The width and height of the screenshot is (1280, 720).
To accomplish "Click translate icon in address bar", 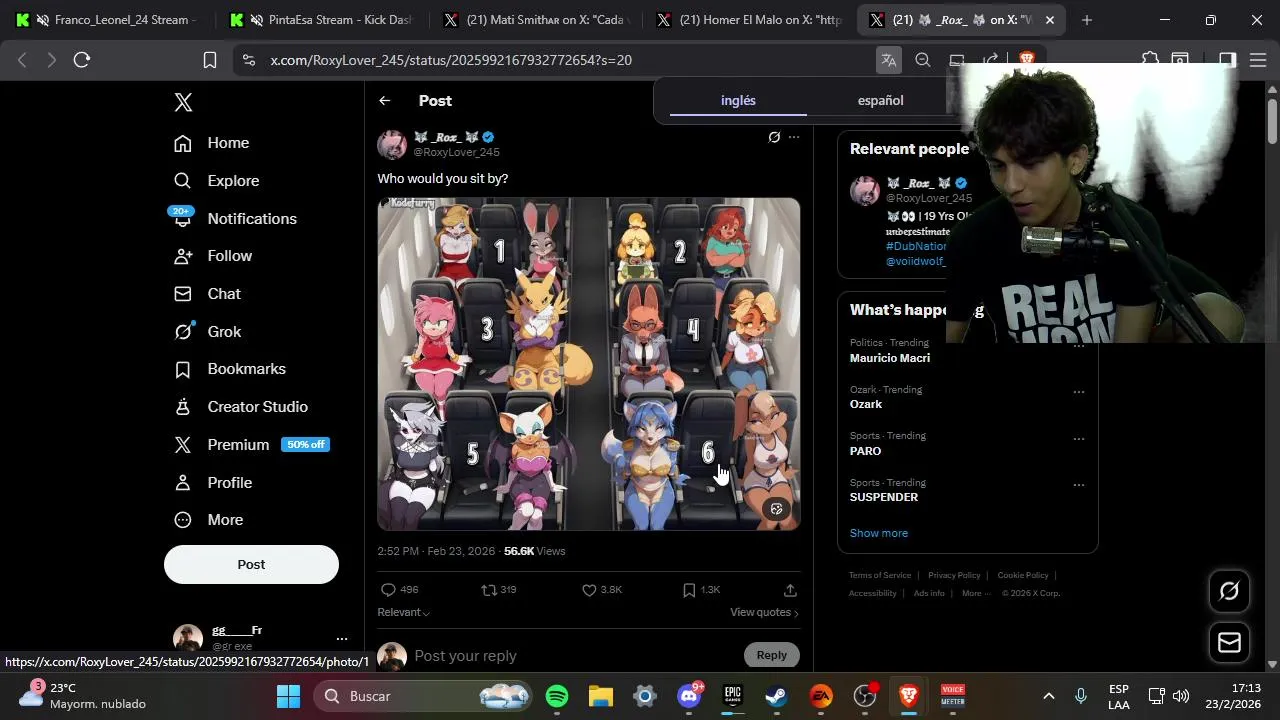I will point(888,60).
